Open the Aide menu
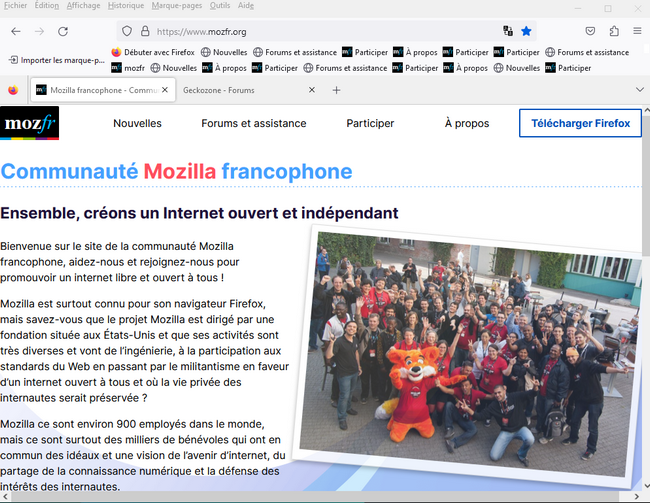This screenshot has width=650, height=503. 246,5
